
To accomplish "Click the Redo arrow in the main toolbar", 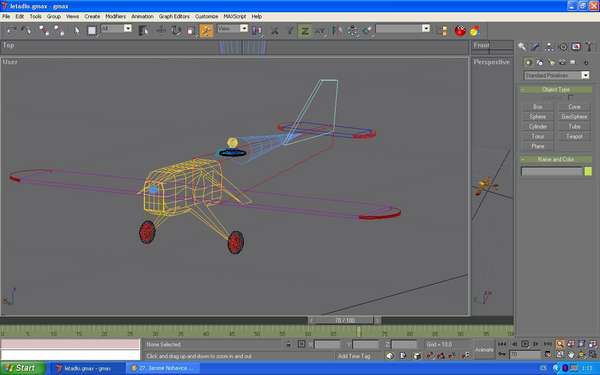I will click(x=26, y=30).
